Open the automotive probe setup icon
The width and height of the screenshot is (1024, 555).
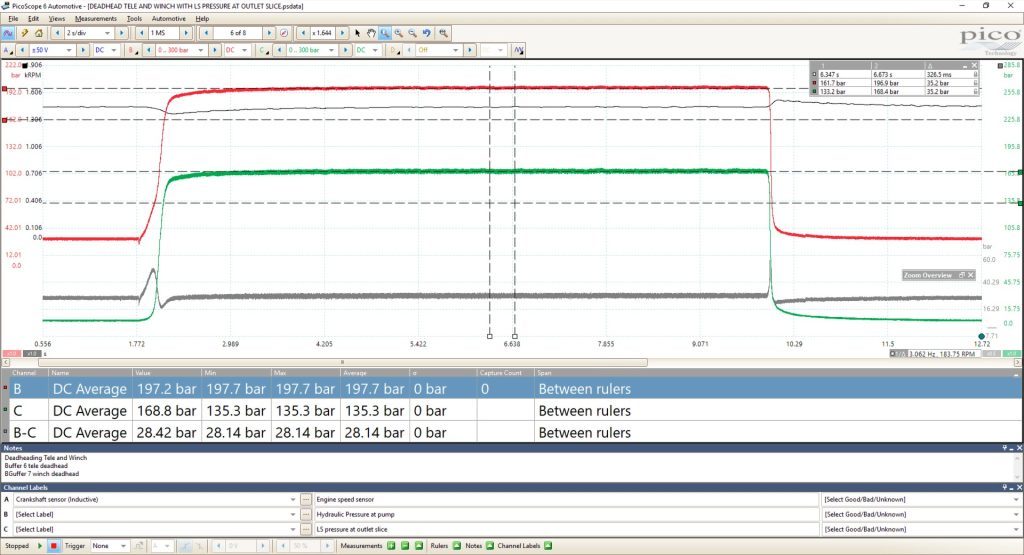(x=24, y=33)
